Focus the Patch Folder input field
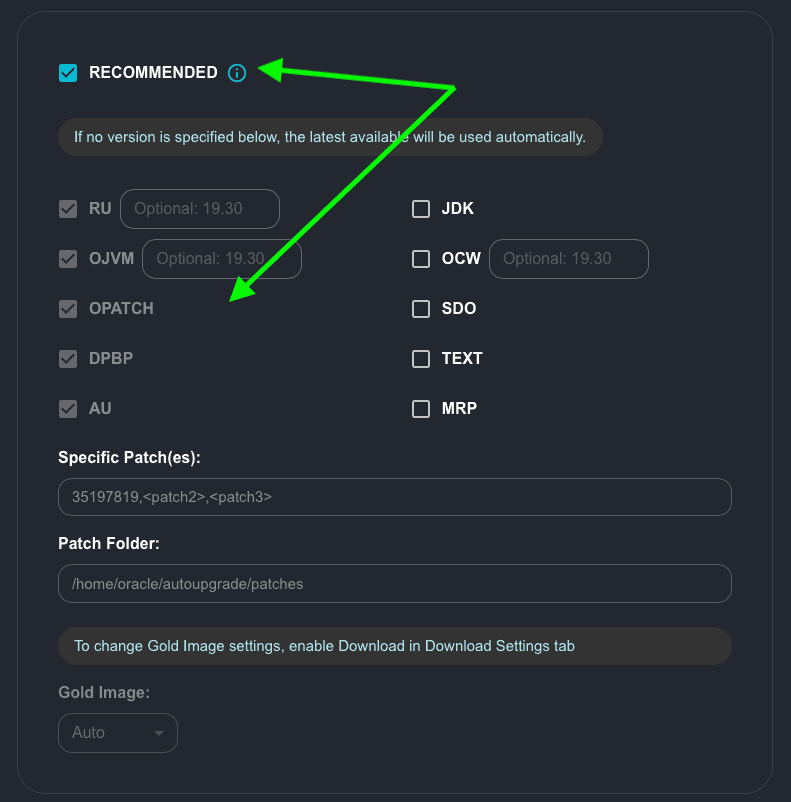Viewport: 791px width, 802px height. point(395,584)
